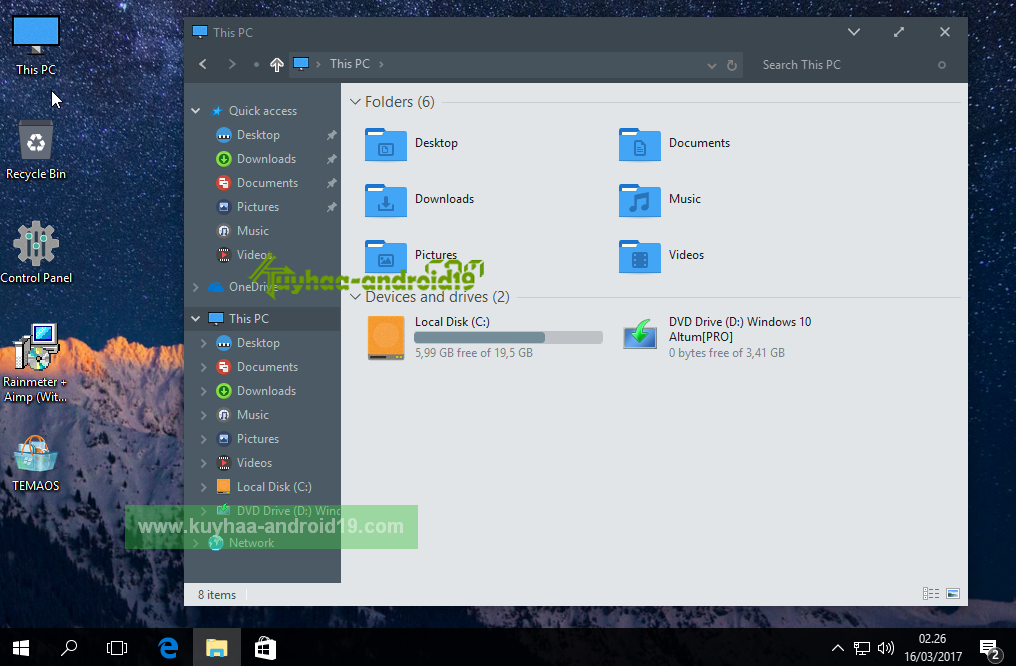This screenshot has width=1016, height=666.
Task: Open the Documents folder tile
Action: click(675, 143)
